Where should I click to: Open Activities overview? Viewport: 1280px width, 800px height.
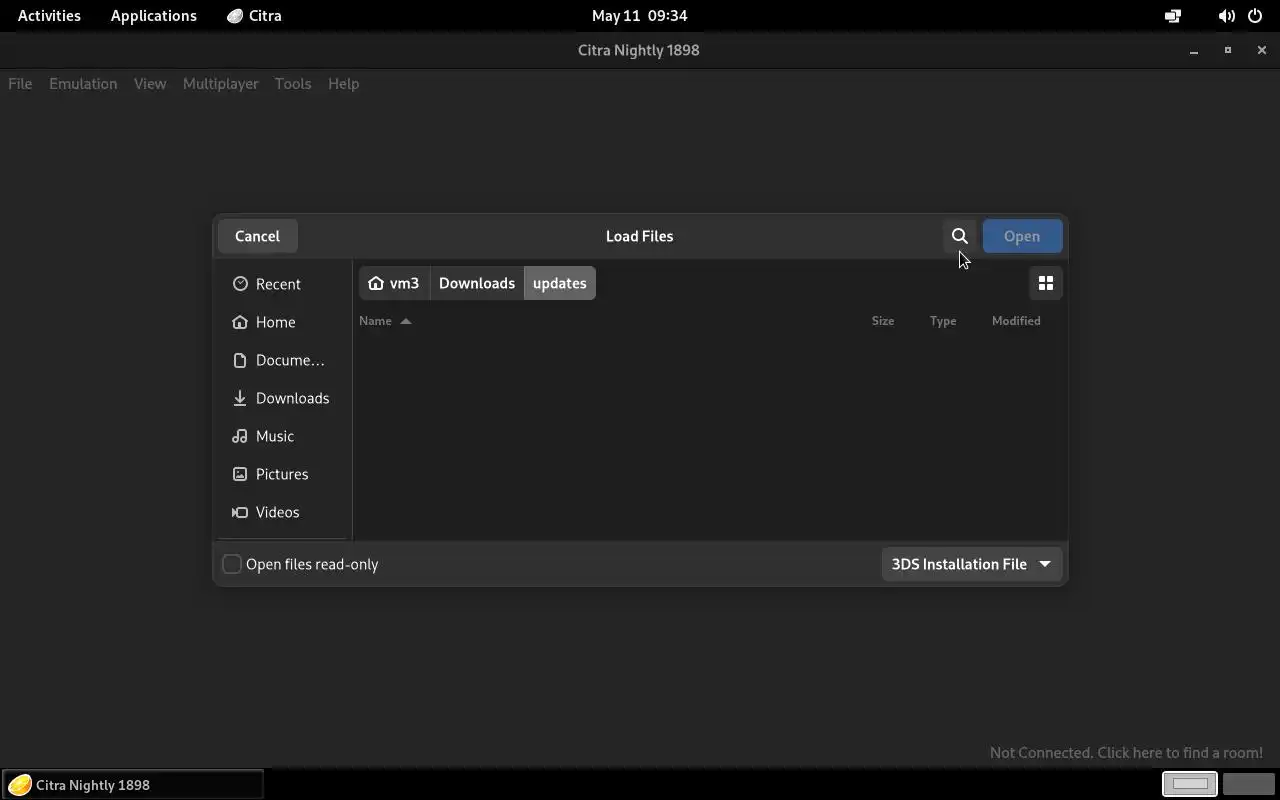(49, 16)
